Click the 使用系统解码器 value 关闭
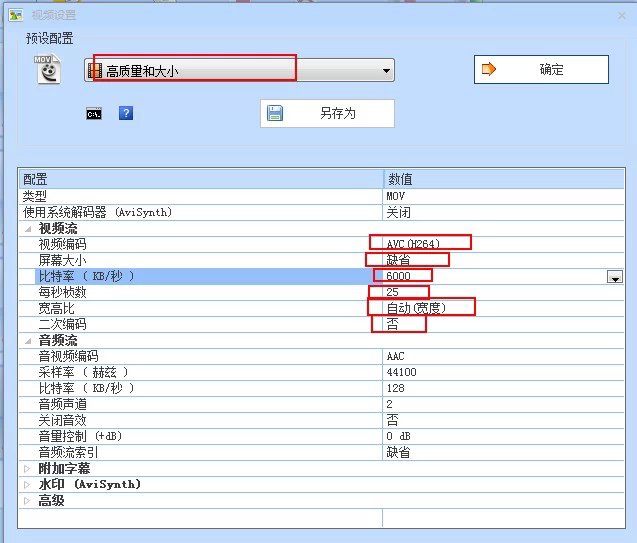Image resolution: width=637 pixels, height=543 pixels. coord(398,213)
